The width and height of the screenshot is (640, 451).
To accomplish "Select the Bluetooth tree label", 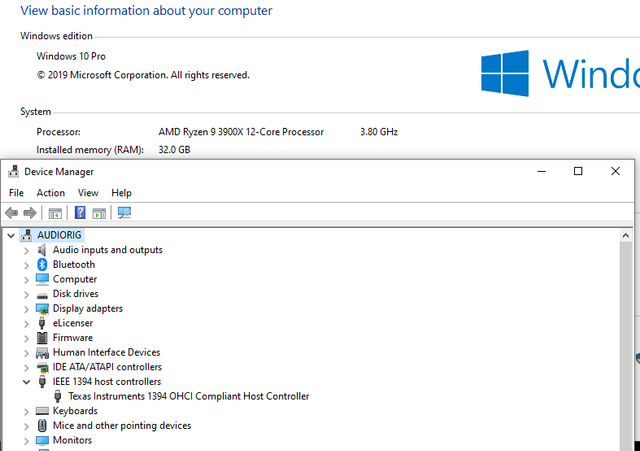I will [74, 264].
